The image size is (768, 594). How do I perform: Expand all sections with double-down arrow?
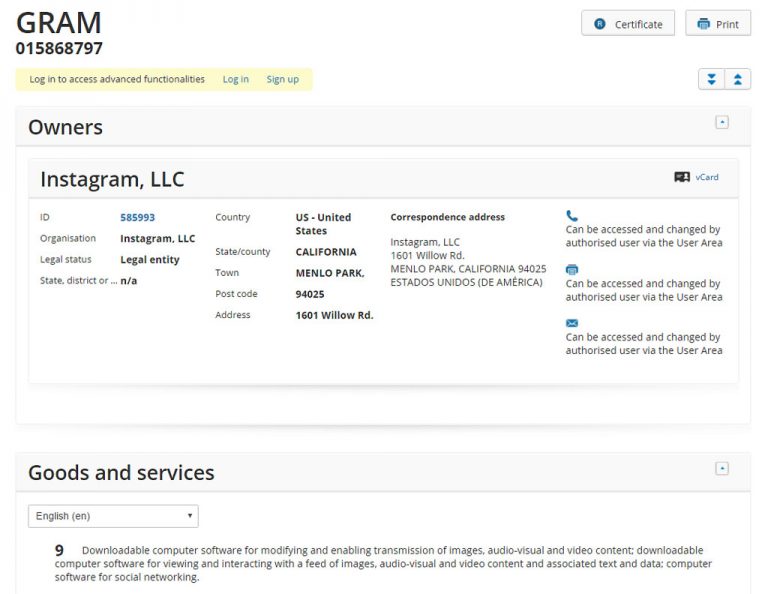[x=711, y=79]
